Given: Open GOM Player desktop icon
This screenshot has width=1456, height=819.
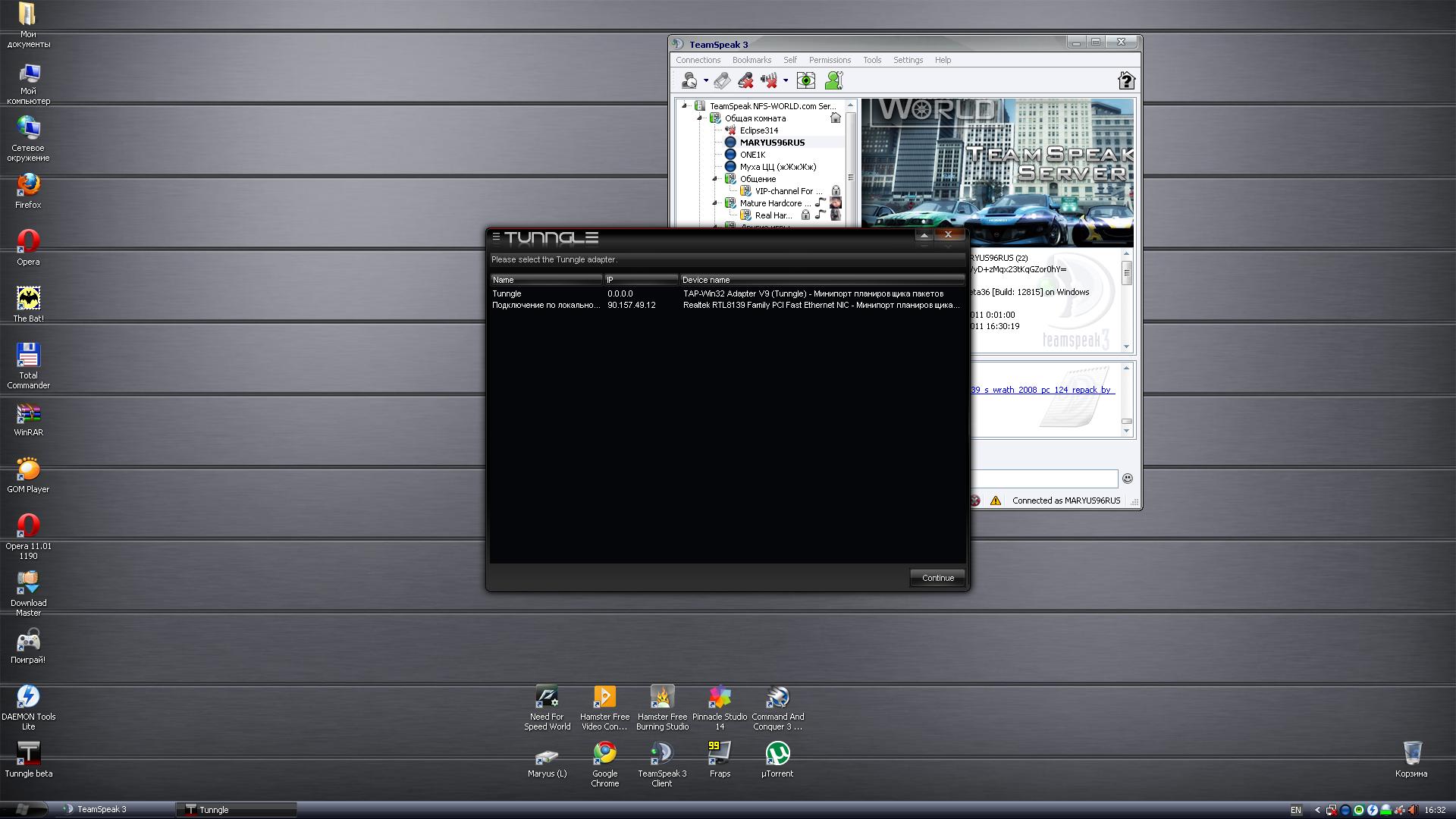Looking at the screenshot, I should pos(28,475).
